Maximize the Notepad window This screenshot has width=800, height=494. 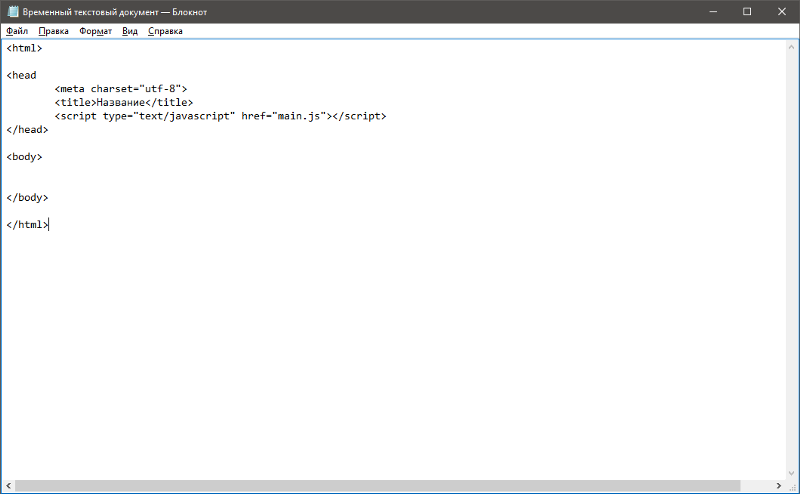747,12
